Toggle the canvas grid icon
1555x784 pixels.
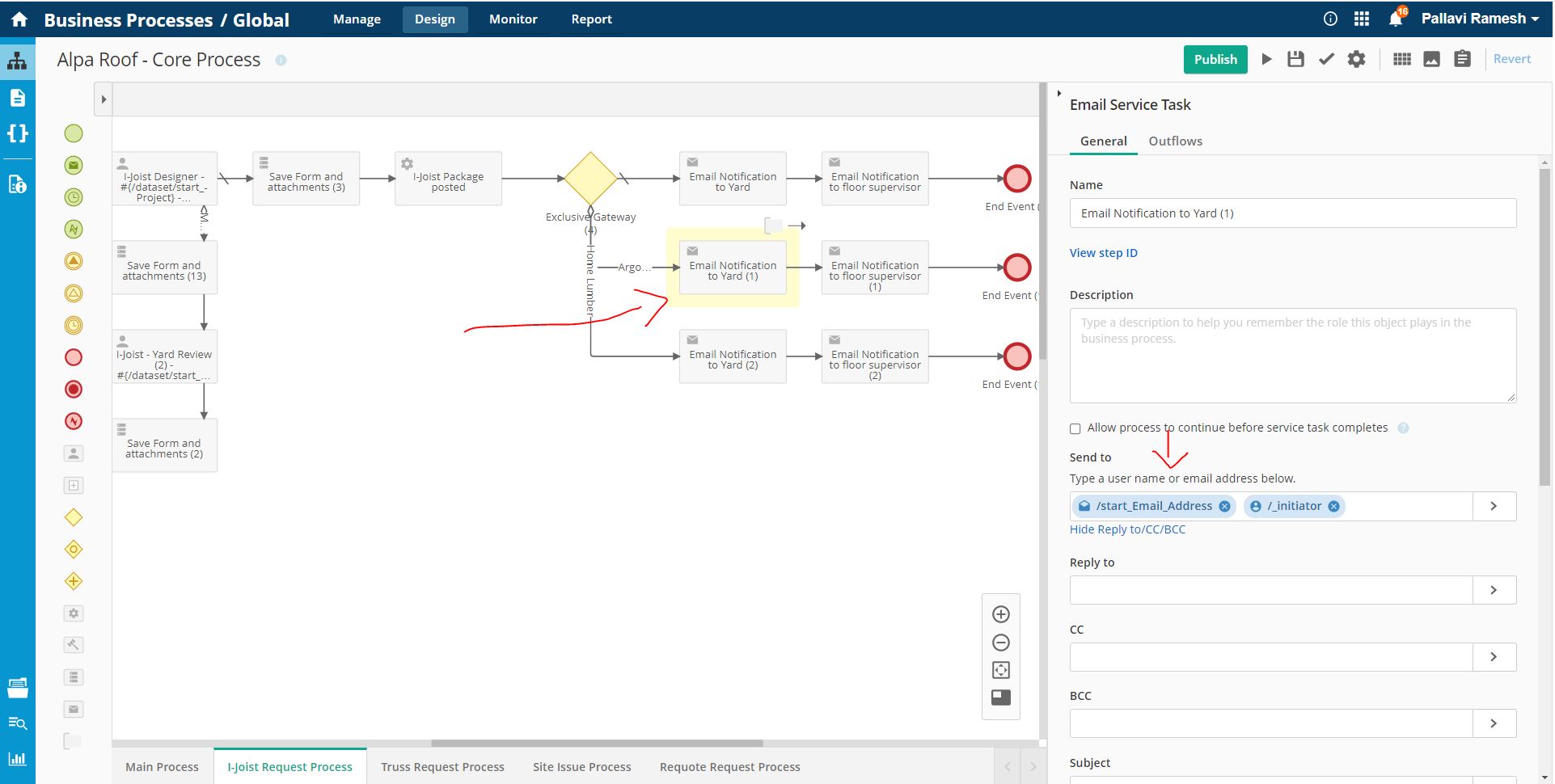point(1401,58)
